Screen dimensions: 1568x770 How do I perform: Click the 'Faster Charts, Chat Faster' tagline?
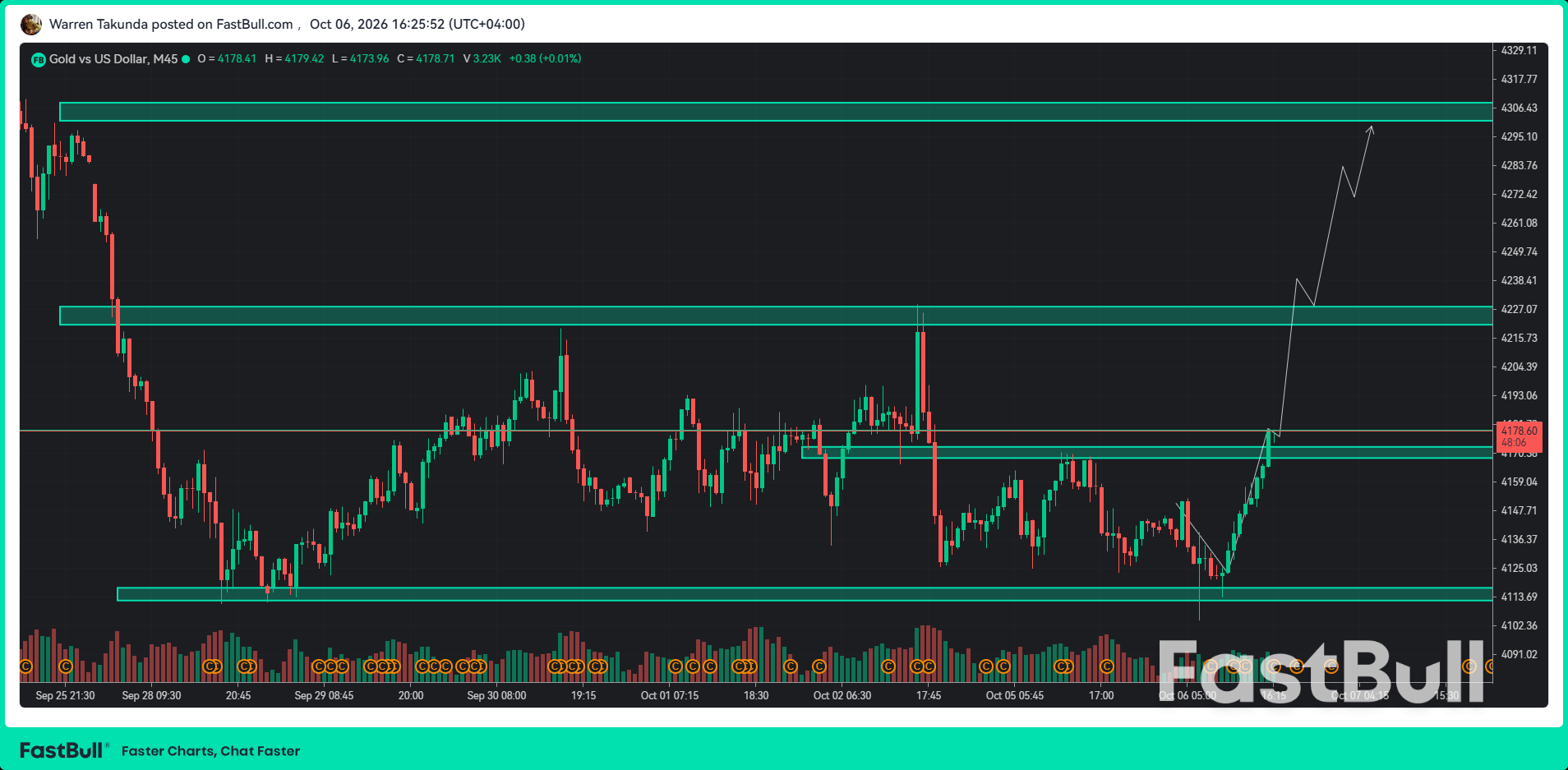click(x=210, y=751)
